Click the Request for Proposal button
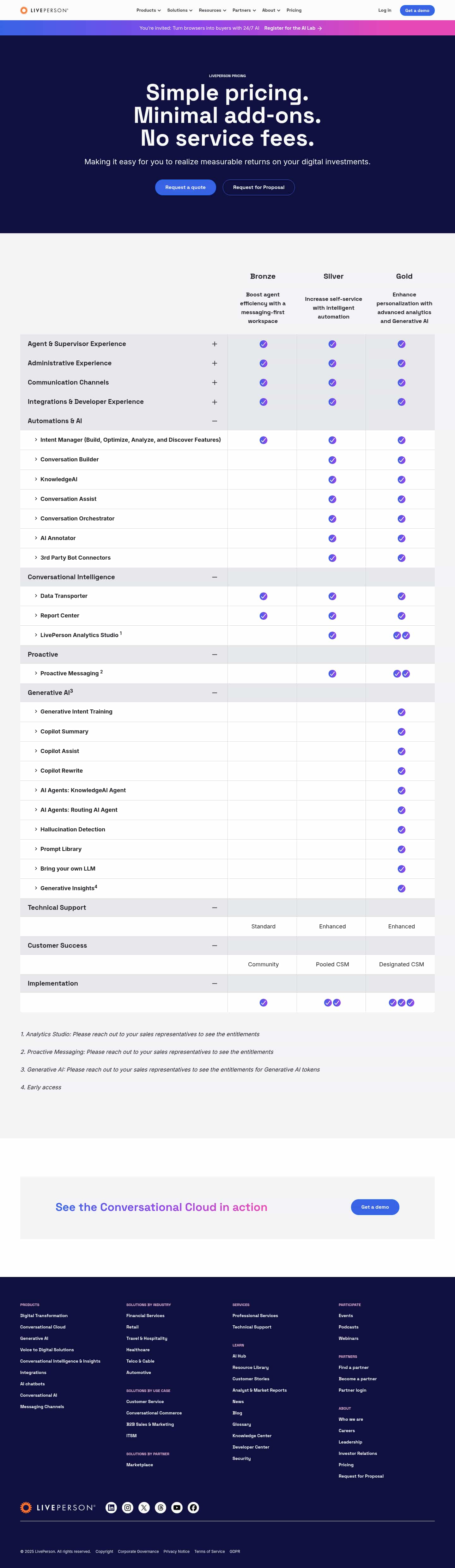 tap(258, 187)
